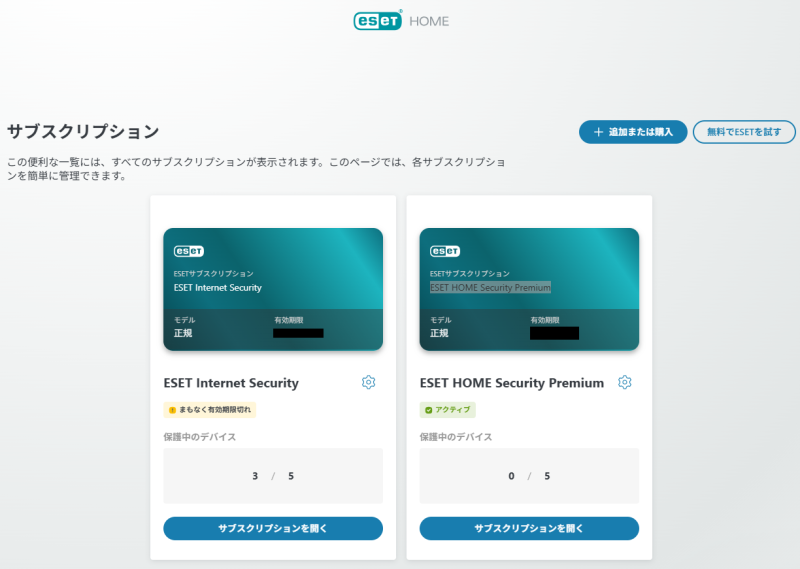Click ESET logo on Internet Security card
Viewport: 800px width, 569px height.
(x=189, y=251)
